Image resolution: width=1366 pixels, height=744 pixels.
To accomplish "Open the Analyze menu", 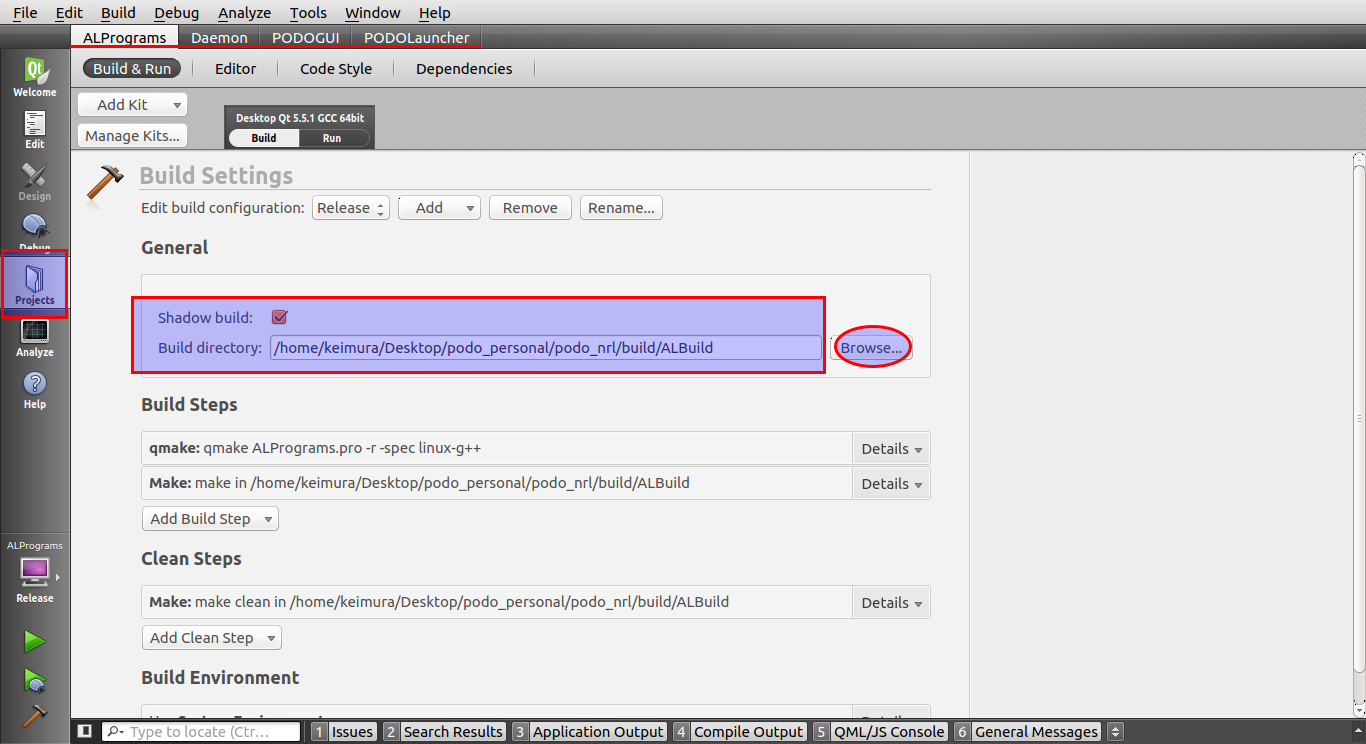I will [x=244, y=13].
